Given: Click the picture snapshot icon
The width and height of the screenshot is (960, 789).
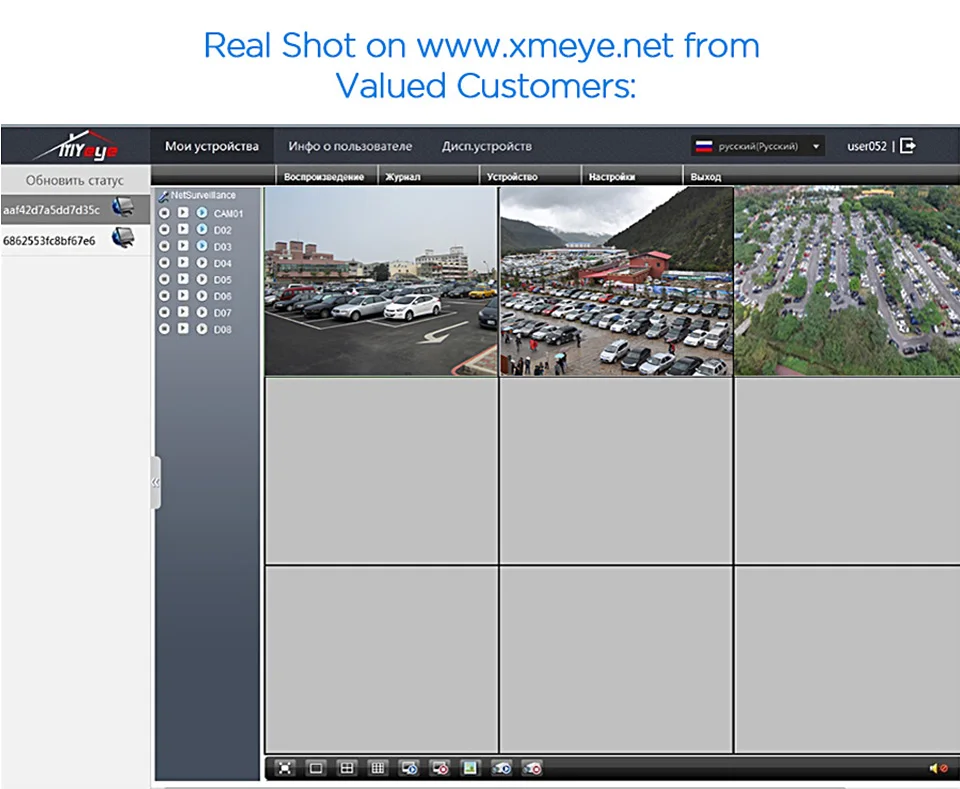Looking at the screenshot, I should pos(470,768).
